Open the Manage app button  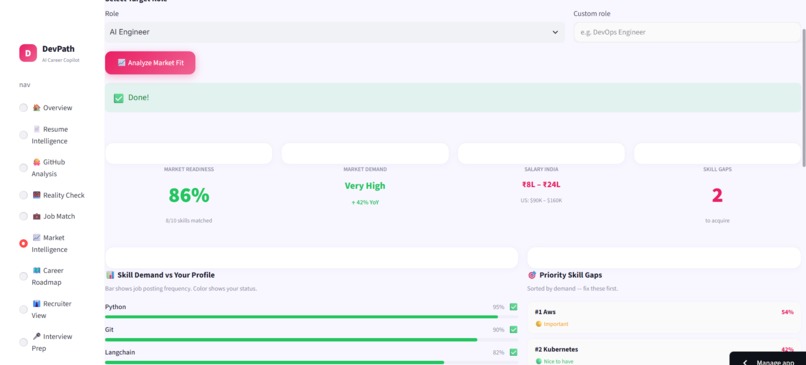[767, 359]
